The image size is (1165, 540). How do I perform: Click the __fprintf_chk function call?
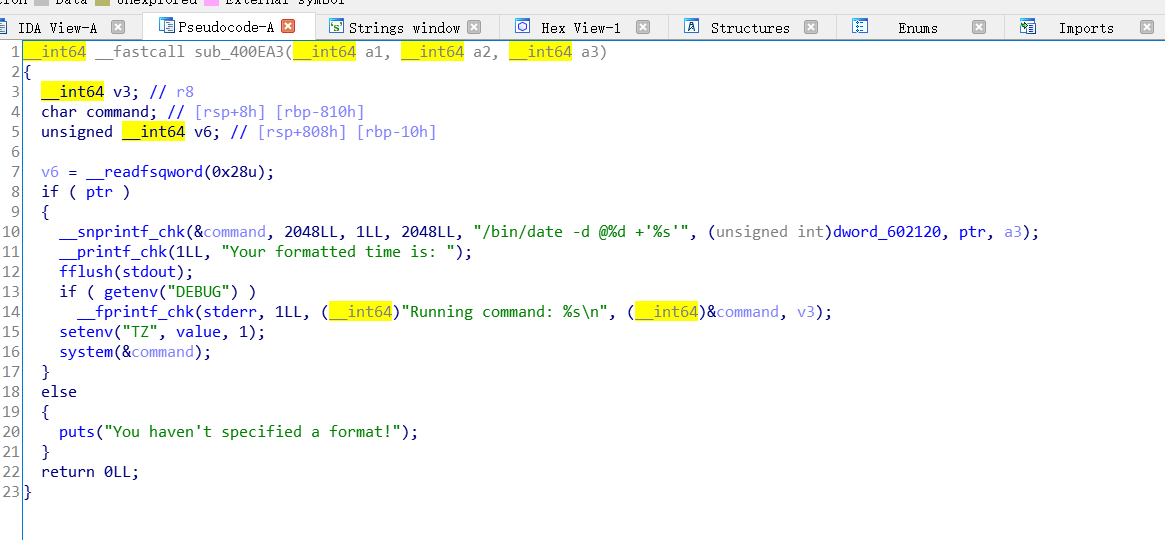click(140, 312)
